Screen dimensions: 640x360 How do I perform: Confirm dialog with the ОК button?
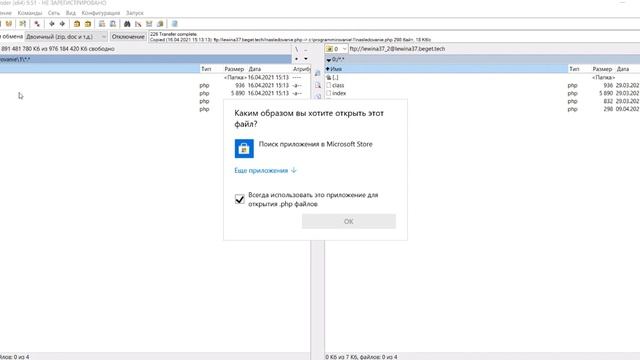(349, 222)
